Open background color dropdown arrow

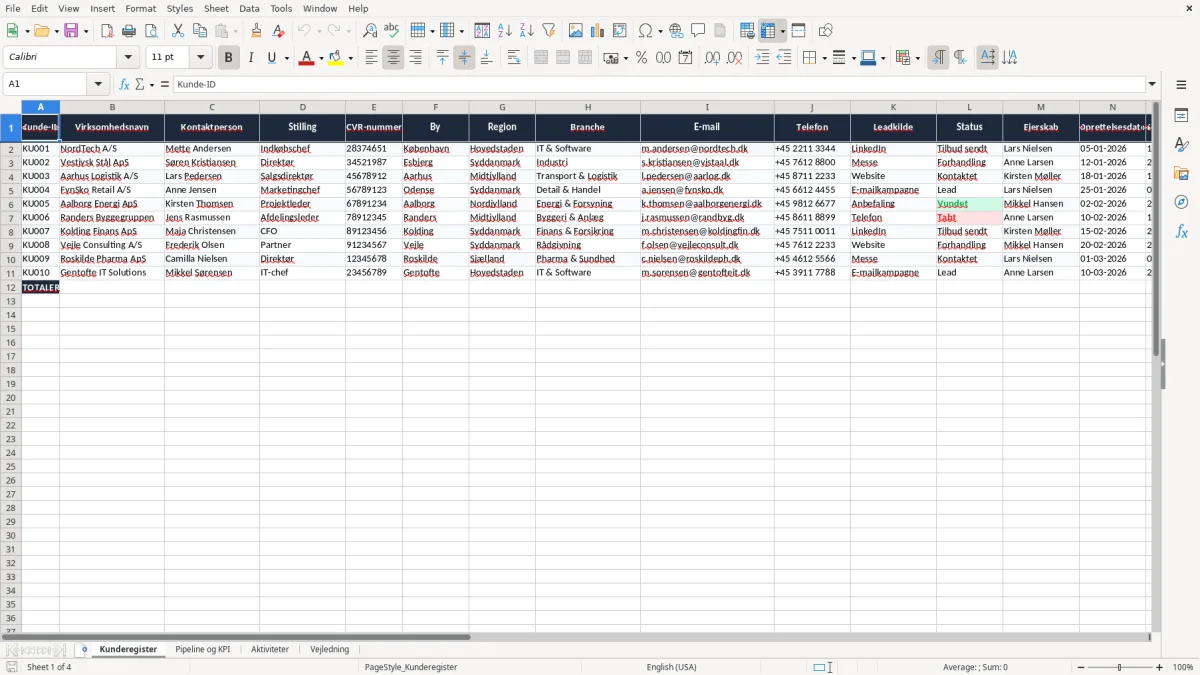coord(350,58)
